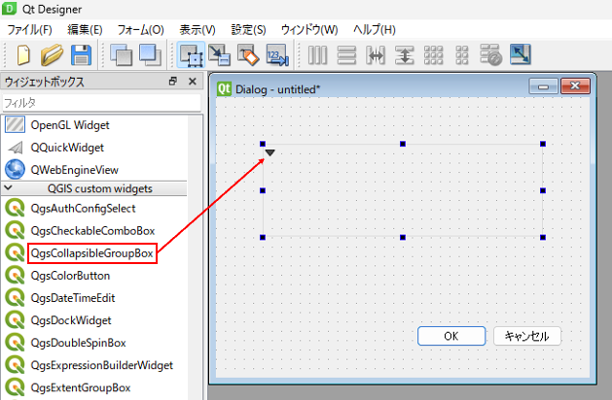612x400 pixels.
Task: Click the widget box vertical scrollbar
Action: (195, 257)
